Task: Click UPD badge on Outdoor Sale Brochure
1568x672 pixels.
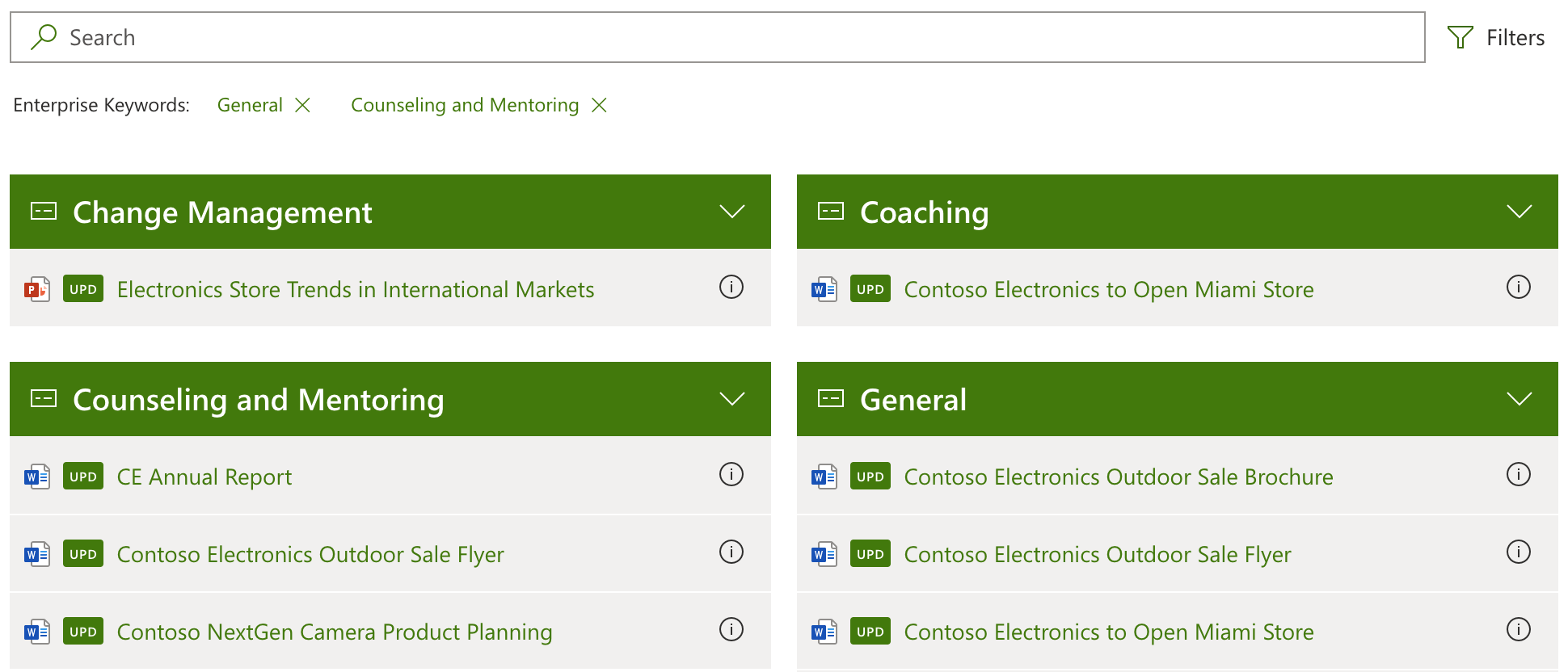Action: point(870,477)
